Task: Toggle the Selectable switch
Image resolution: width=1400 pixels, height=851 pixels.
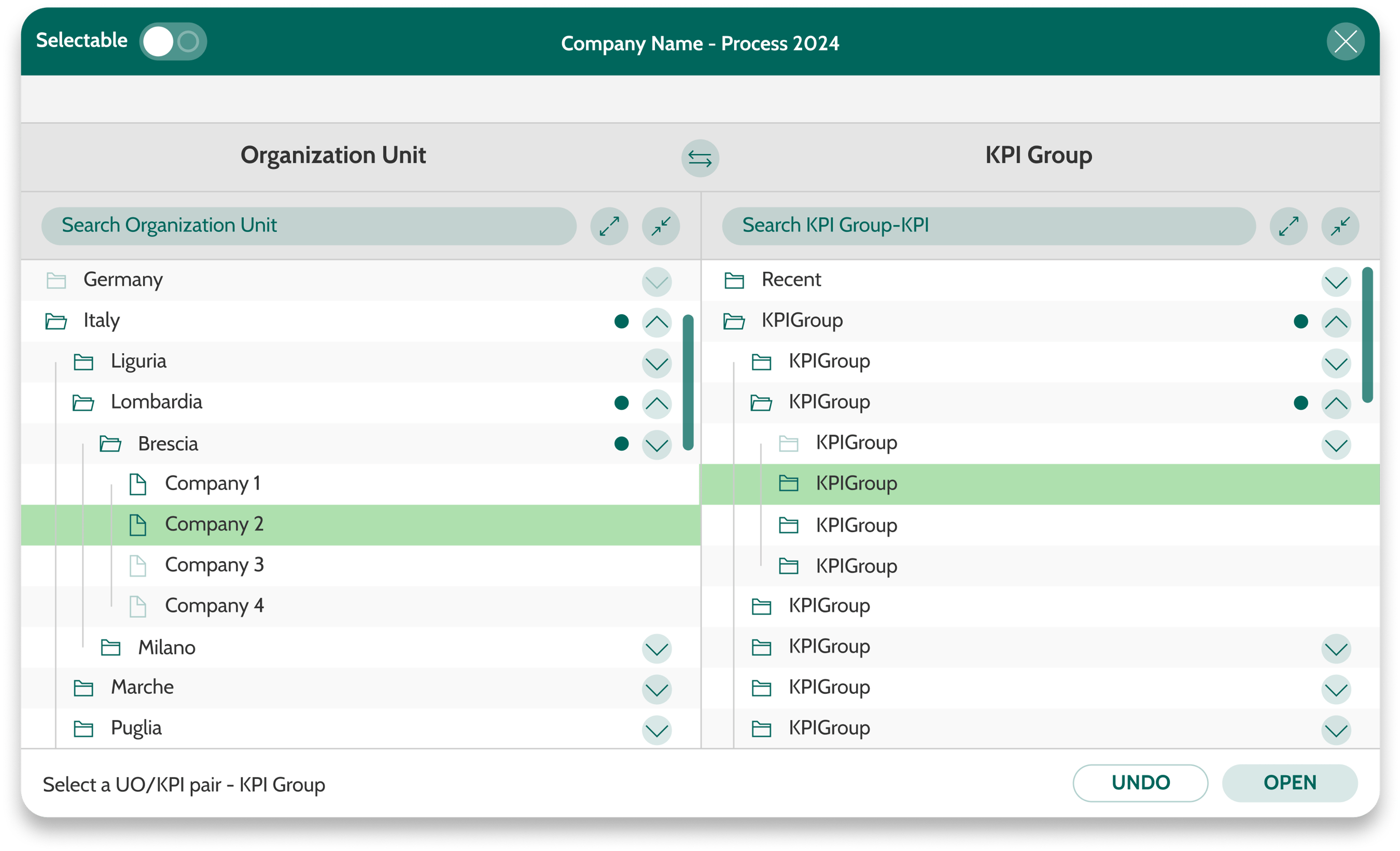Action: click(x=173, y=41)
